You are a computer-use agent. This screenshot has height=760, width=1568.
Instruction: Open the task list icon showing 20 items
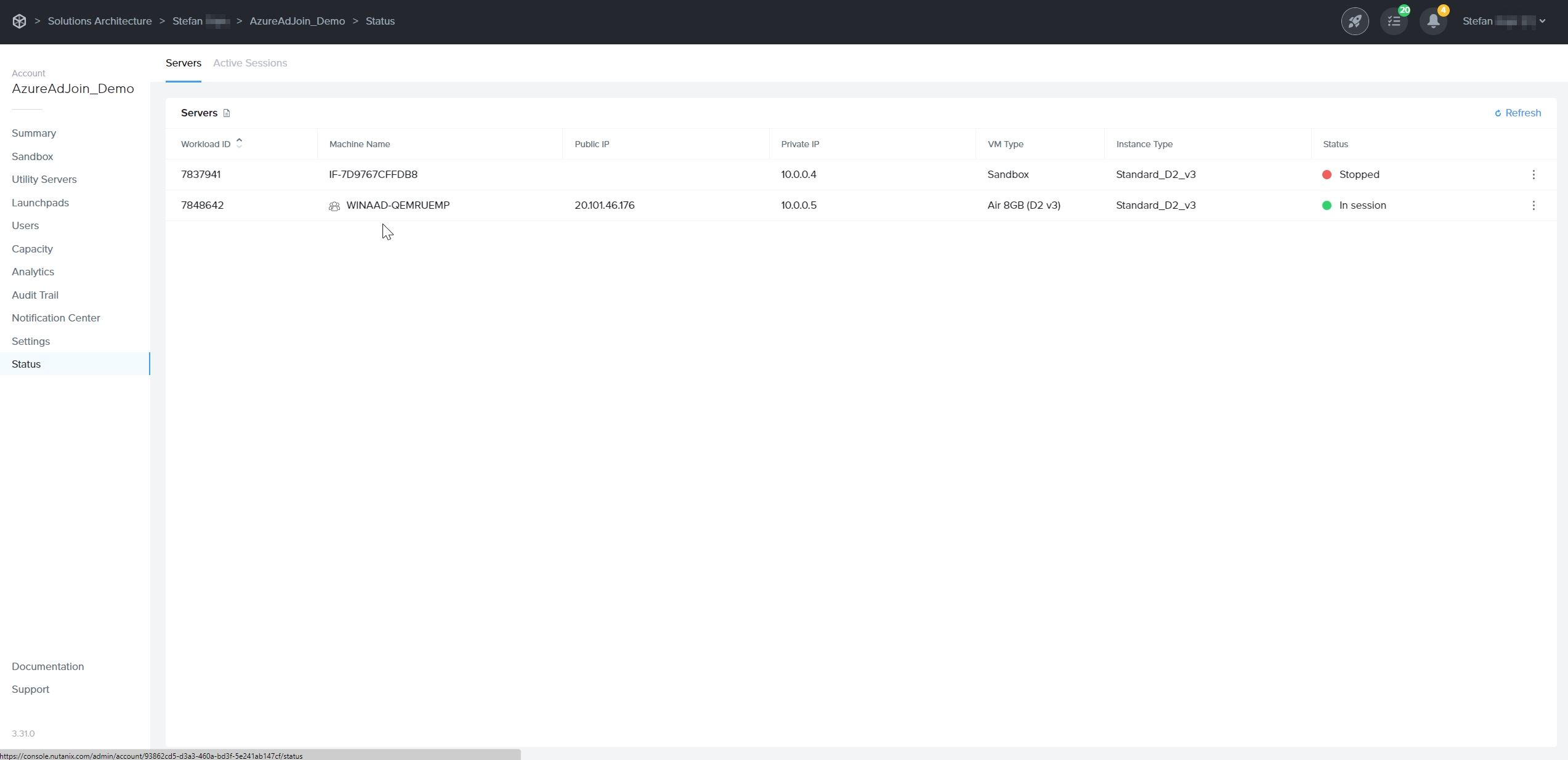(x=1394, y=21)
